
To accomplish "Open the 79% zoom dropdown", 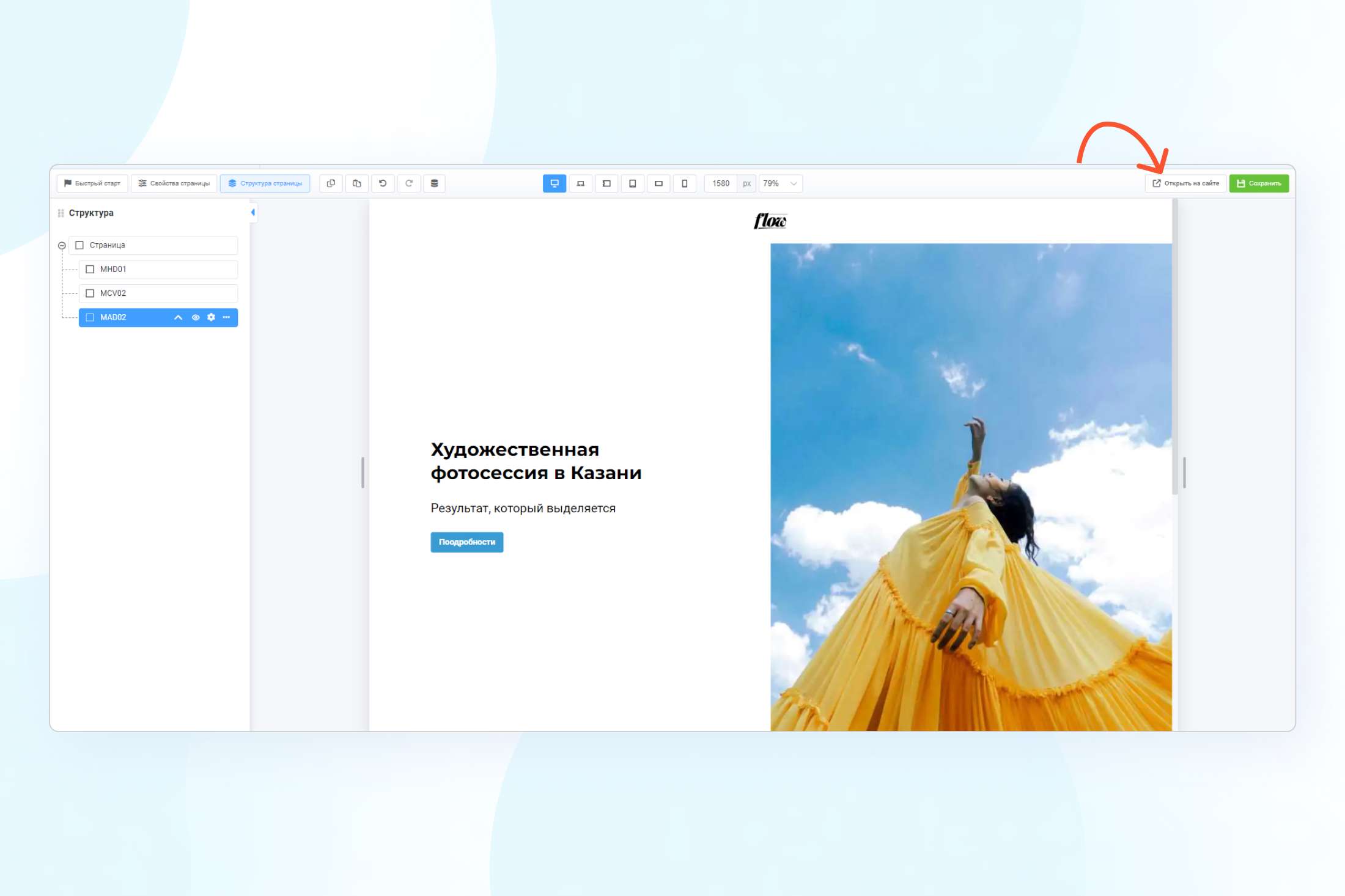I will (780, 183).
